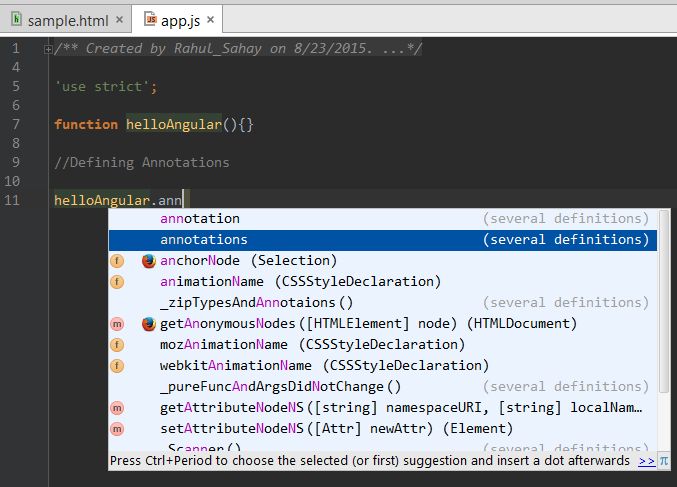Image resolution: width=677 pixels, height=487 pixels.
Task: Select the getAttributeNodeNS suggestion
Action: (383, 408)
